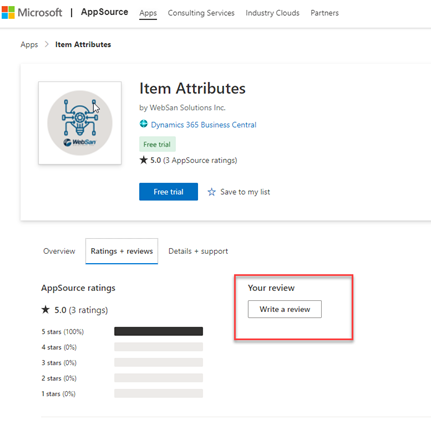Click the Save to my list text
This screenshot has height=436, width=431.
pos(245,192)
